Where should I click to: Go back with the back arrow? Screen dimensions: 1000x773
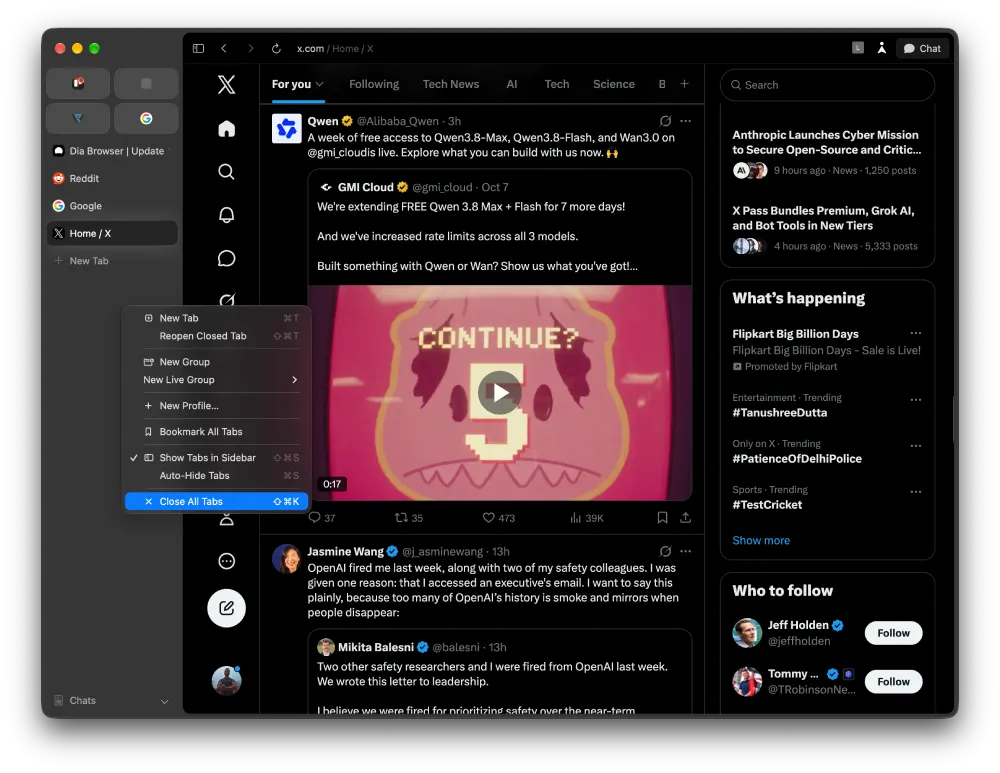point(224,48)
